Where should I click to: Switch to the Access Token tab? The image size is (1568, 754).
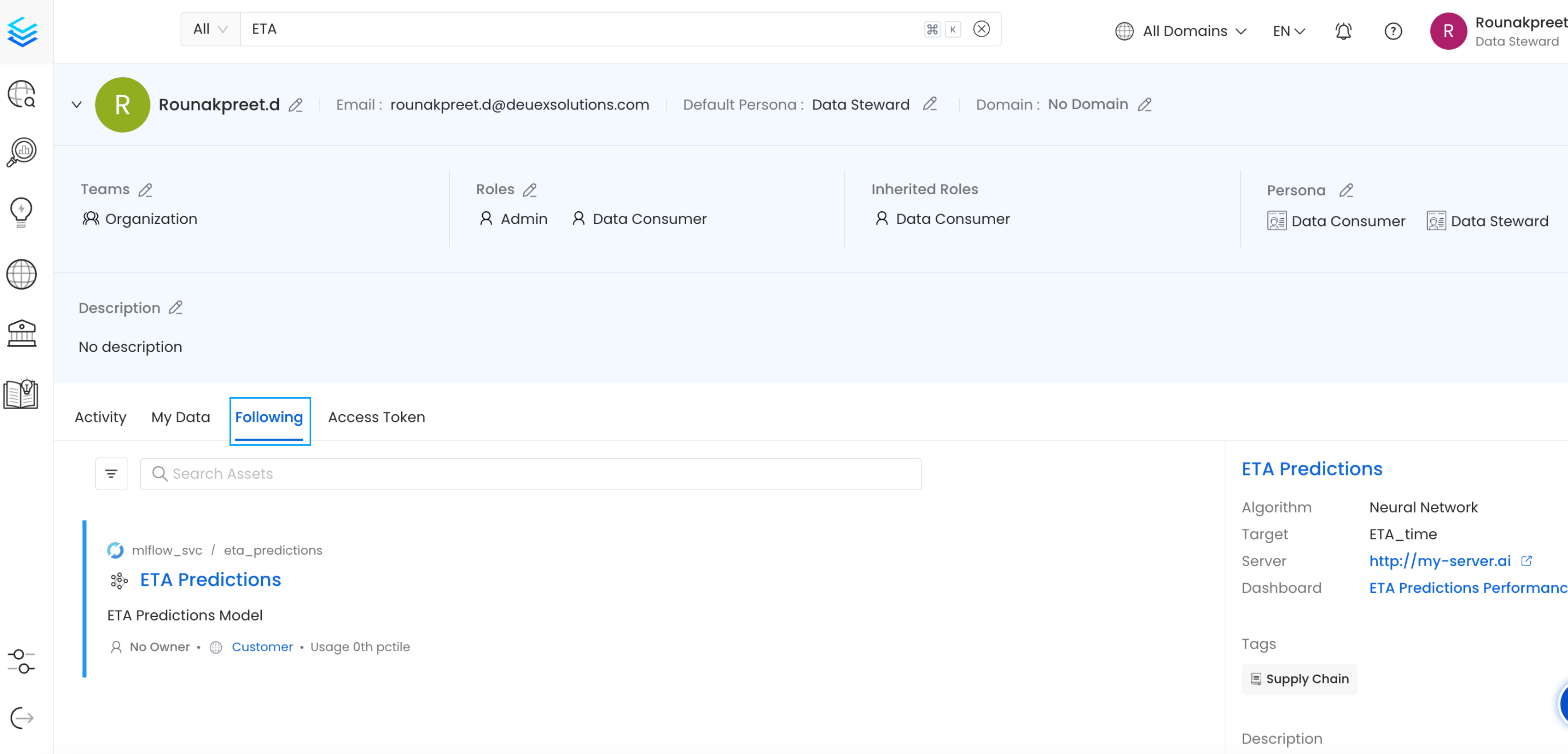[376, 417]
